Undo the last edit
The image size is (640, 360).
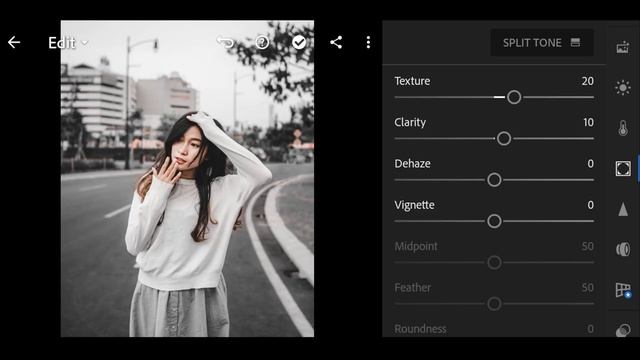point(225,42)
